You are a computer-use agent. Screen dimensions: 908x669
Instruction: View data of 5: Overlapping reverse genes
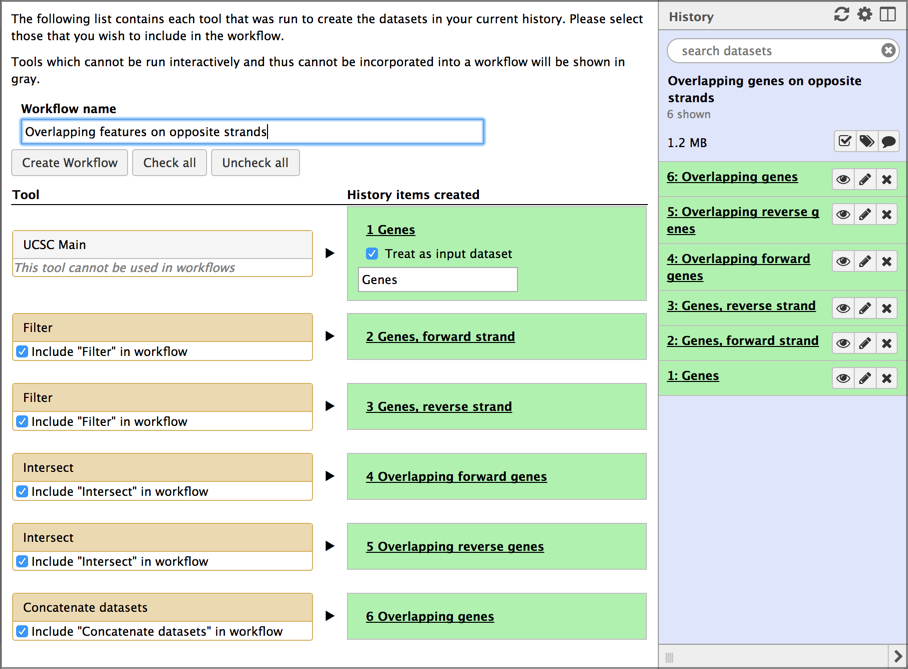coord(843,214)
